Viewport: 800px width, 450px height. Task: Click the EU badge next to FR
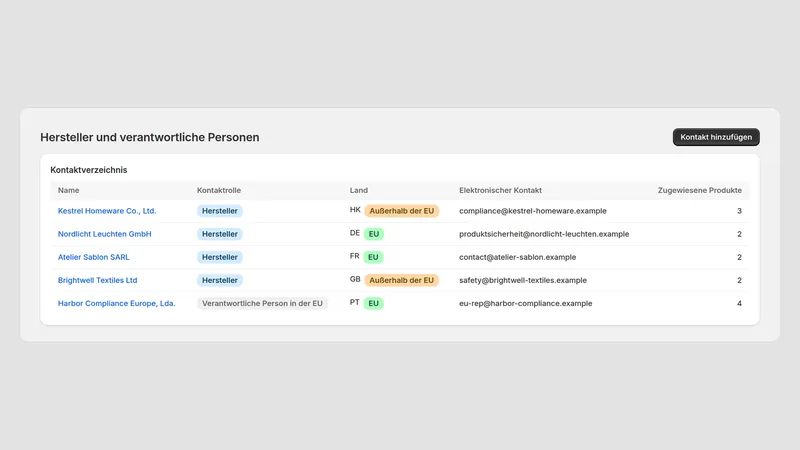tap(373, 257)
